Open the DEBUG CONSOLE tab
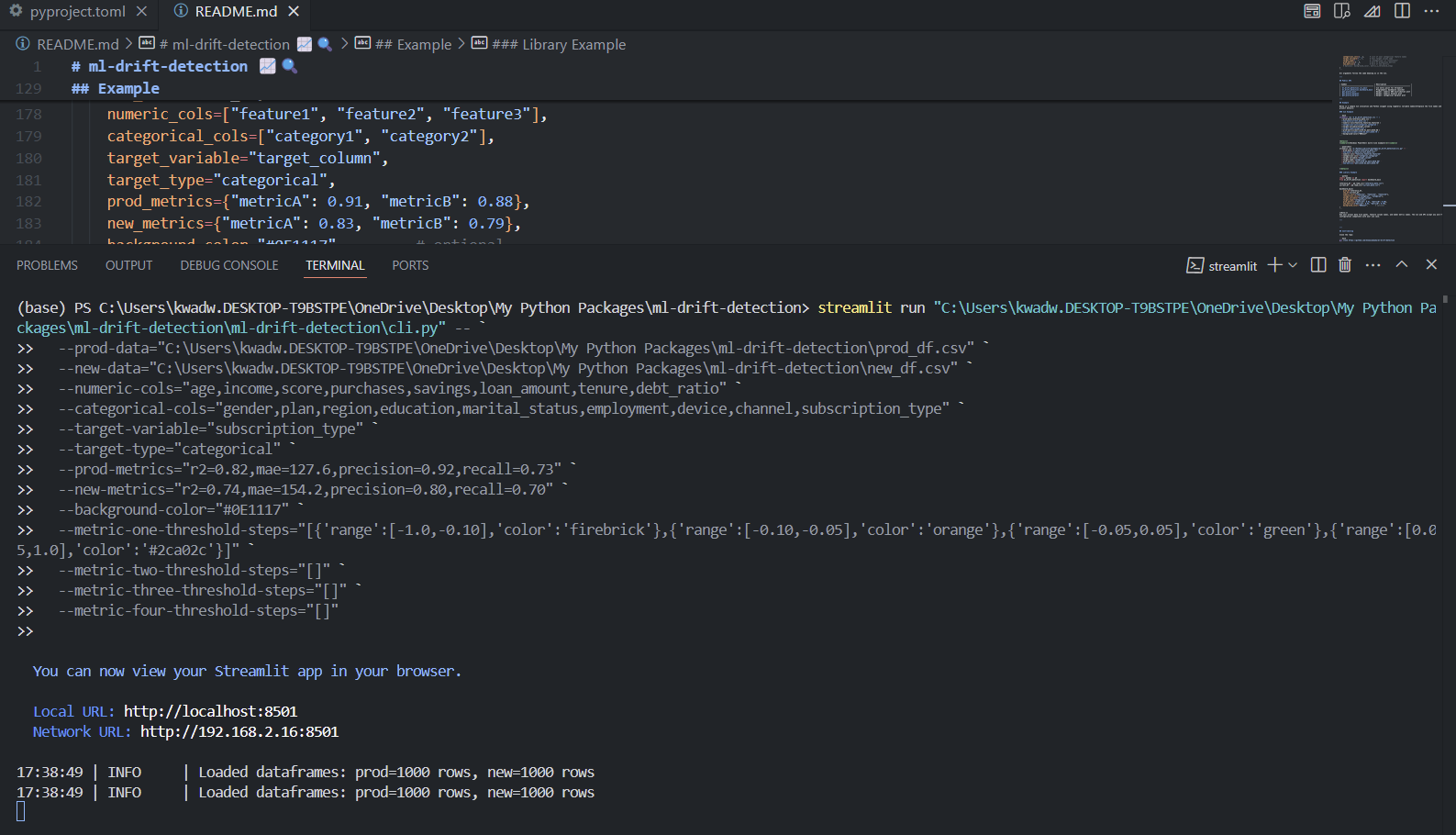1456x835 pixels. tap(228, 265)
